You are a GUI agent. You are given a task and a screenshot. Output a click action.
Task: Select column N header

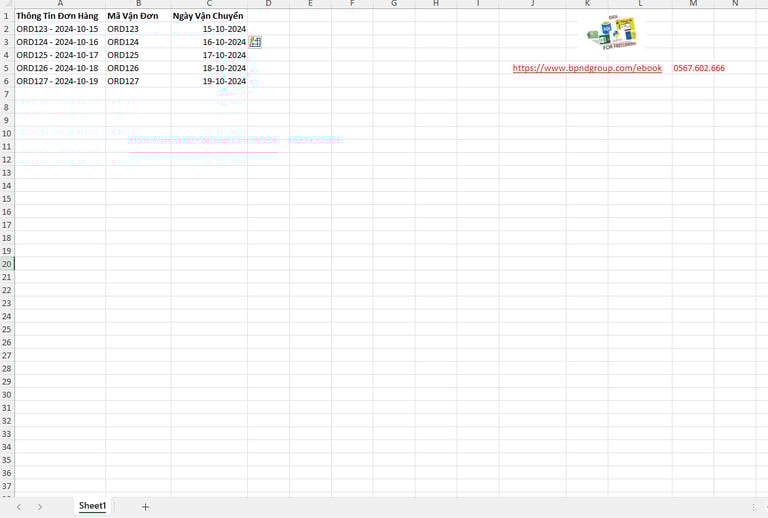735,4
